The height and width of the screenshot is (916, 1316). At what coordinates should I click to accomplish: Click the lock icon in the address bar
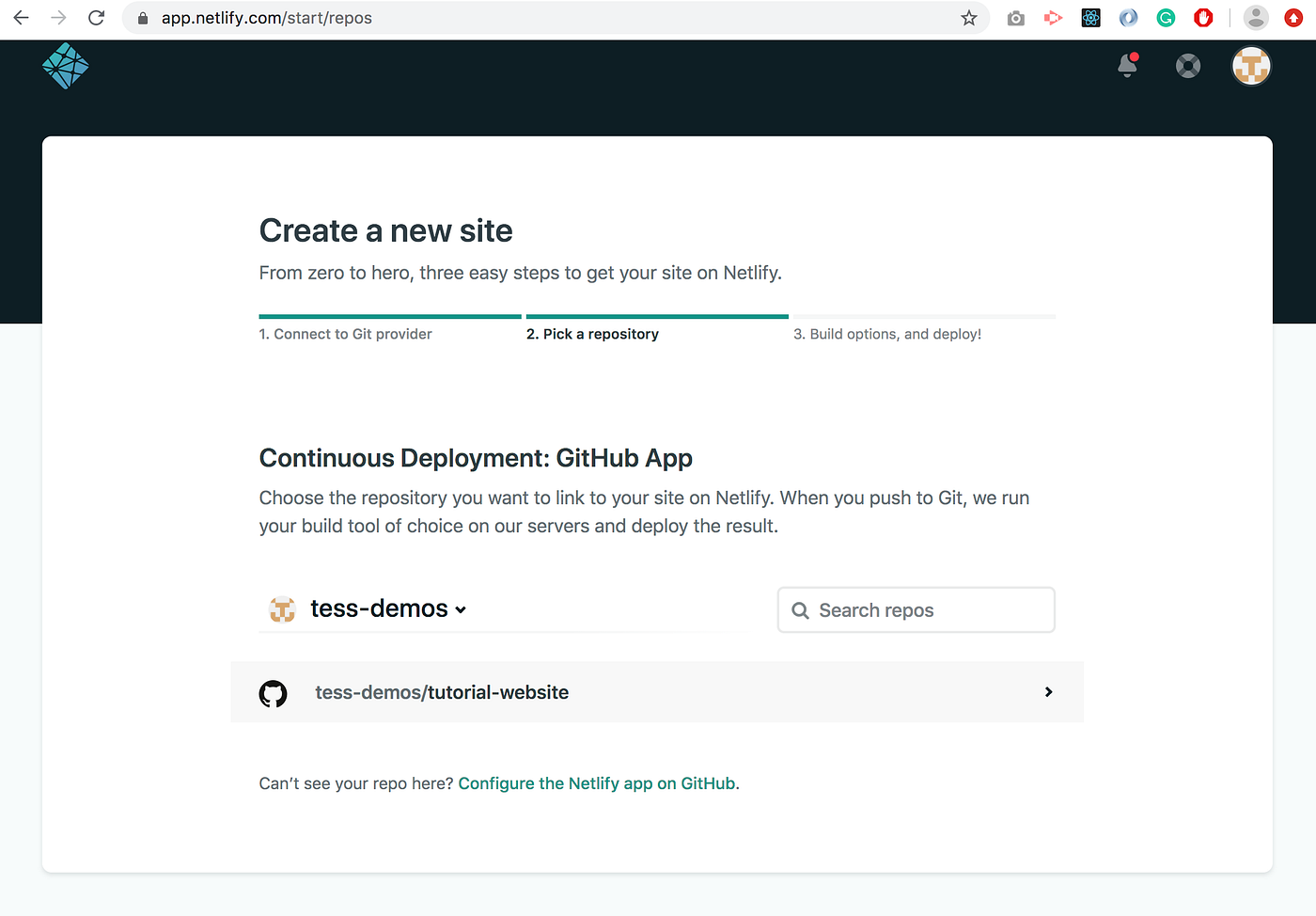[x=142, y=17]
